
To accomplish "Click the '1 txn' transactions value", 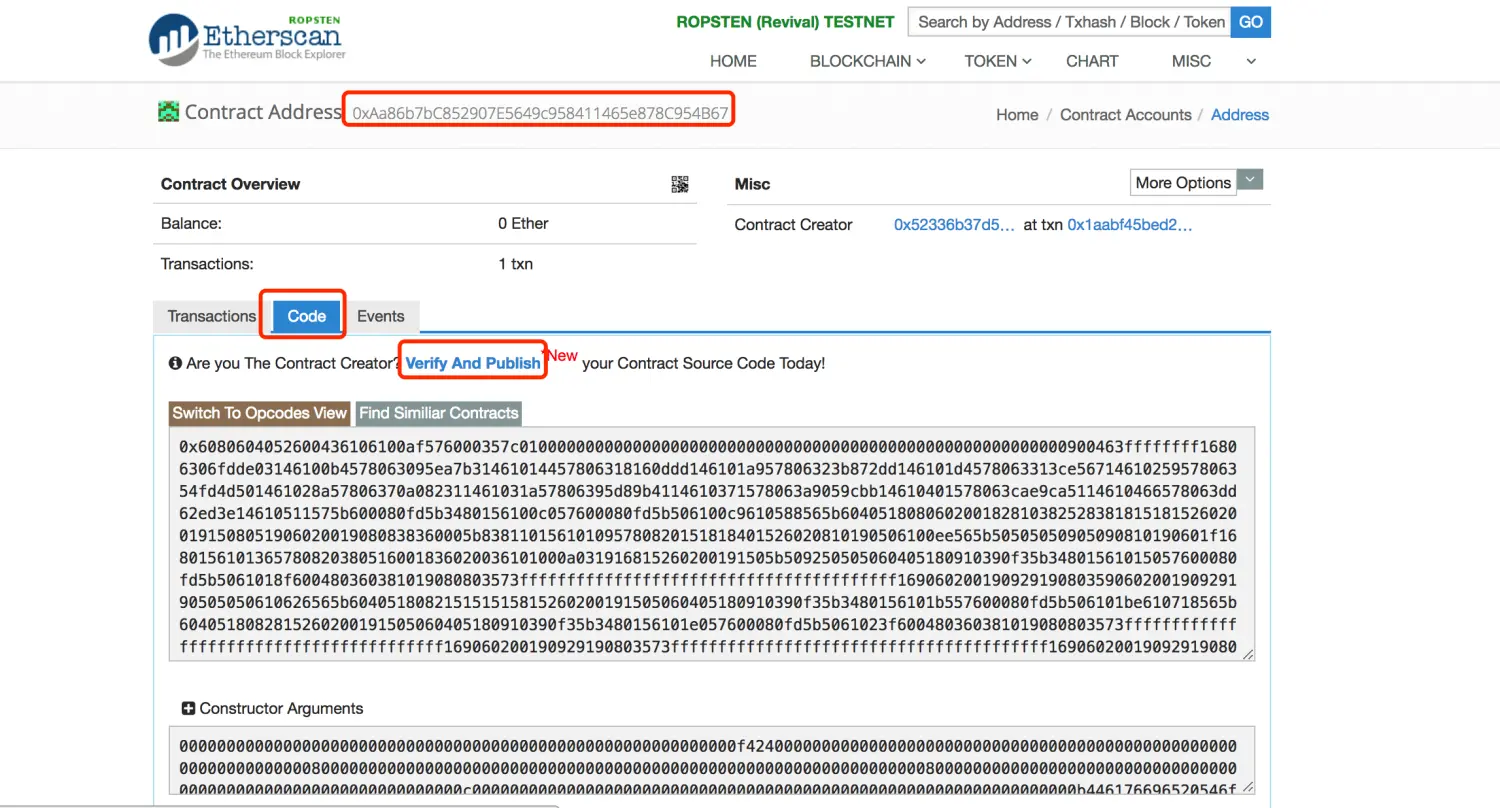I will click(x=515, y=264).
